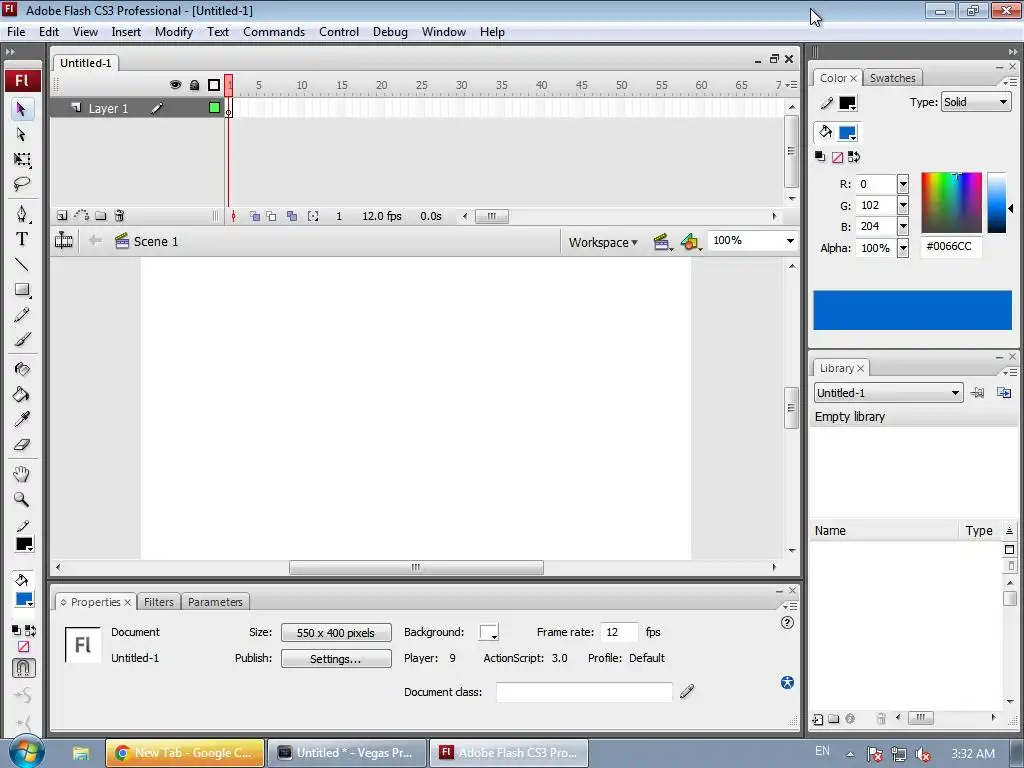This screenshot has width=1024, height=768.
Task: Toggle show/hide all layers eye icon
Action: (x=175, y=85)
